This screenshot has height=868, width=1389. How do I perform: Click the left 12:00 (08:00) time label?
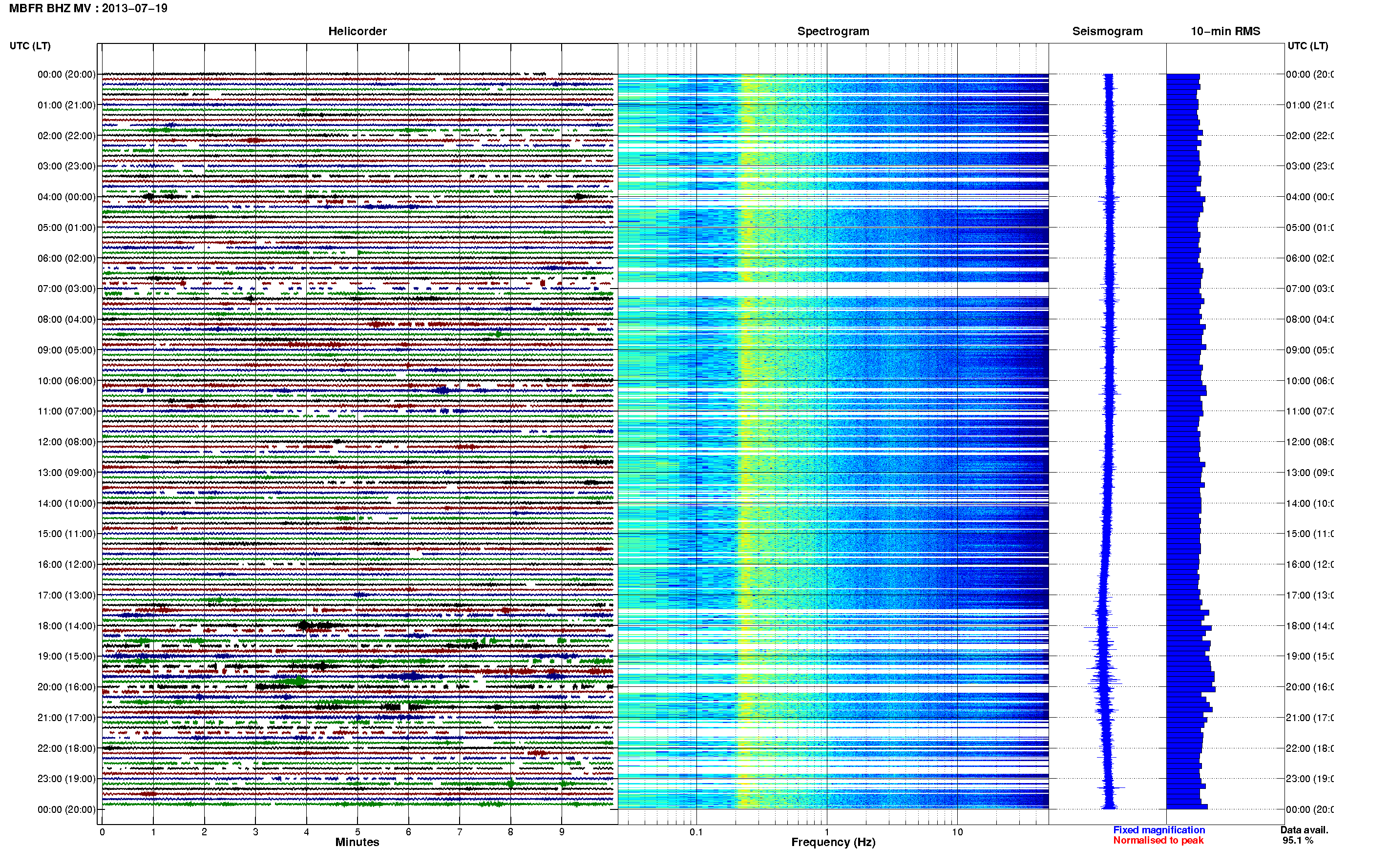click(66, 442)
